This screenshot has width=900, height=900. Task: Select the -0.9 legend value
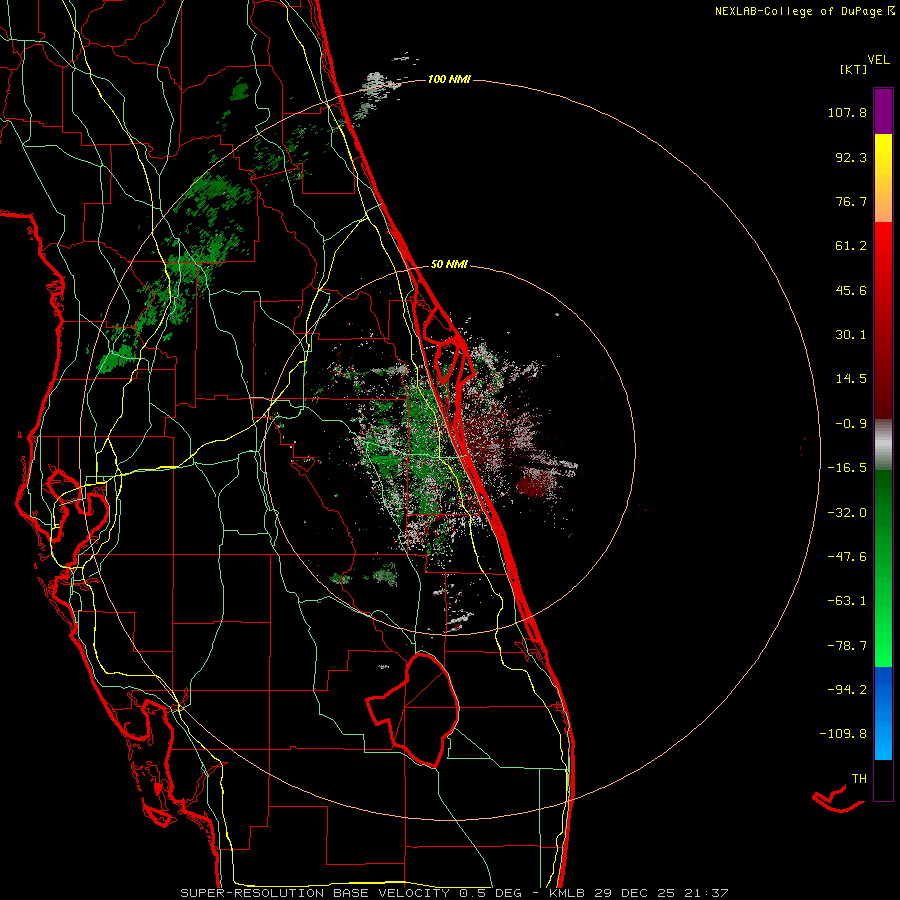(851, 424)
